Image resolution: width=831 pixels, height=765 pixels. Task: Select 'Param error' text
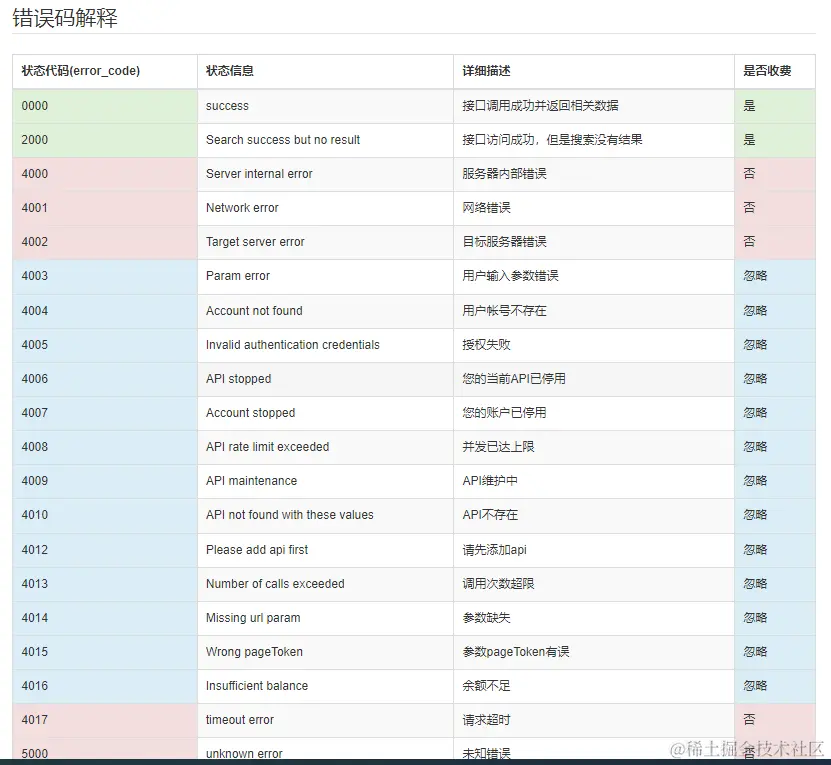[x=237, y=276]
